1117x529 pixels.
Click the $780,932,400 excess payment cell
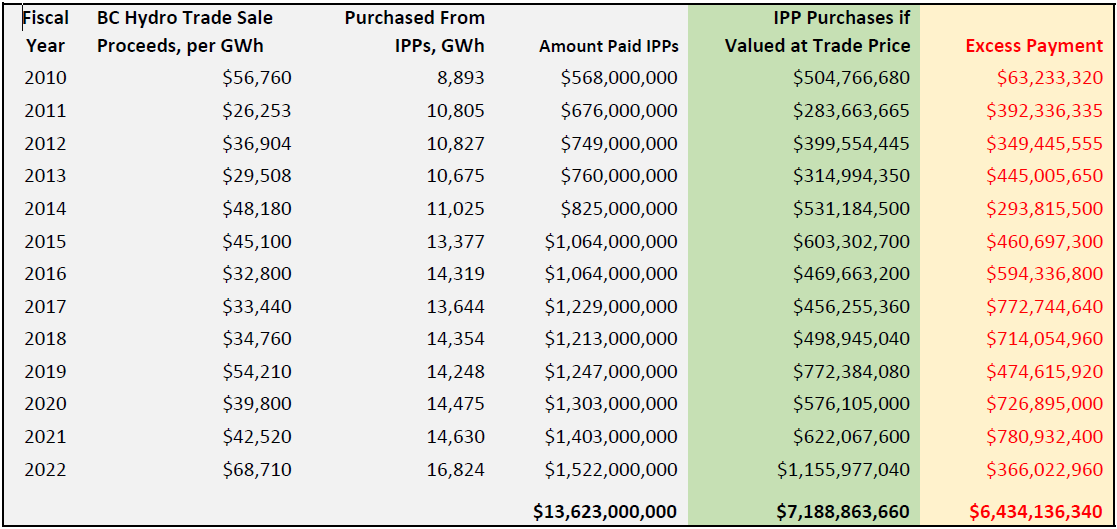pyautogui.click(x=1040, y=436)
